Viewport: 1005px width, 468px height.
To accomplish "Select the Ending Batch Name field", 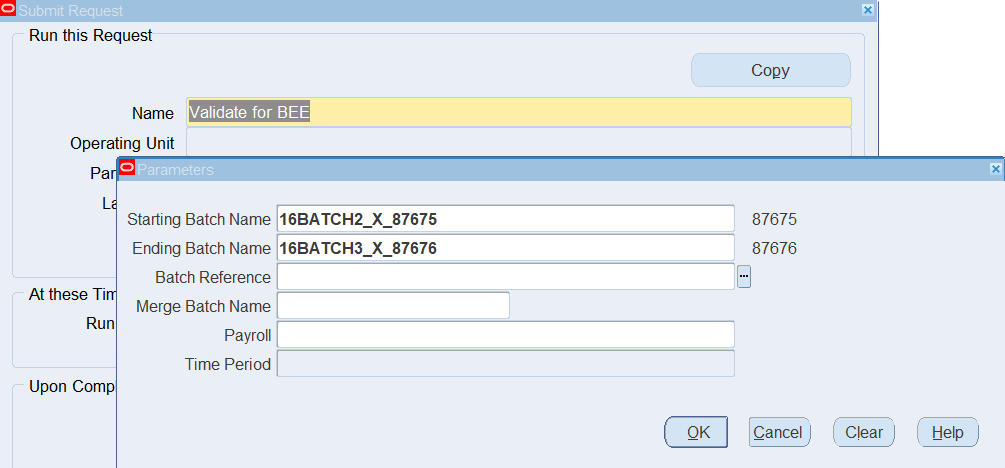I will click(505, 248).
